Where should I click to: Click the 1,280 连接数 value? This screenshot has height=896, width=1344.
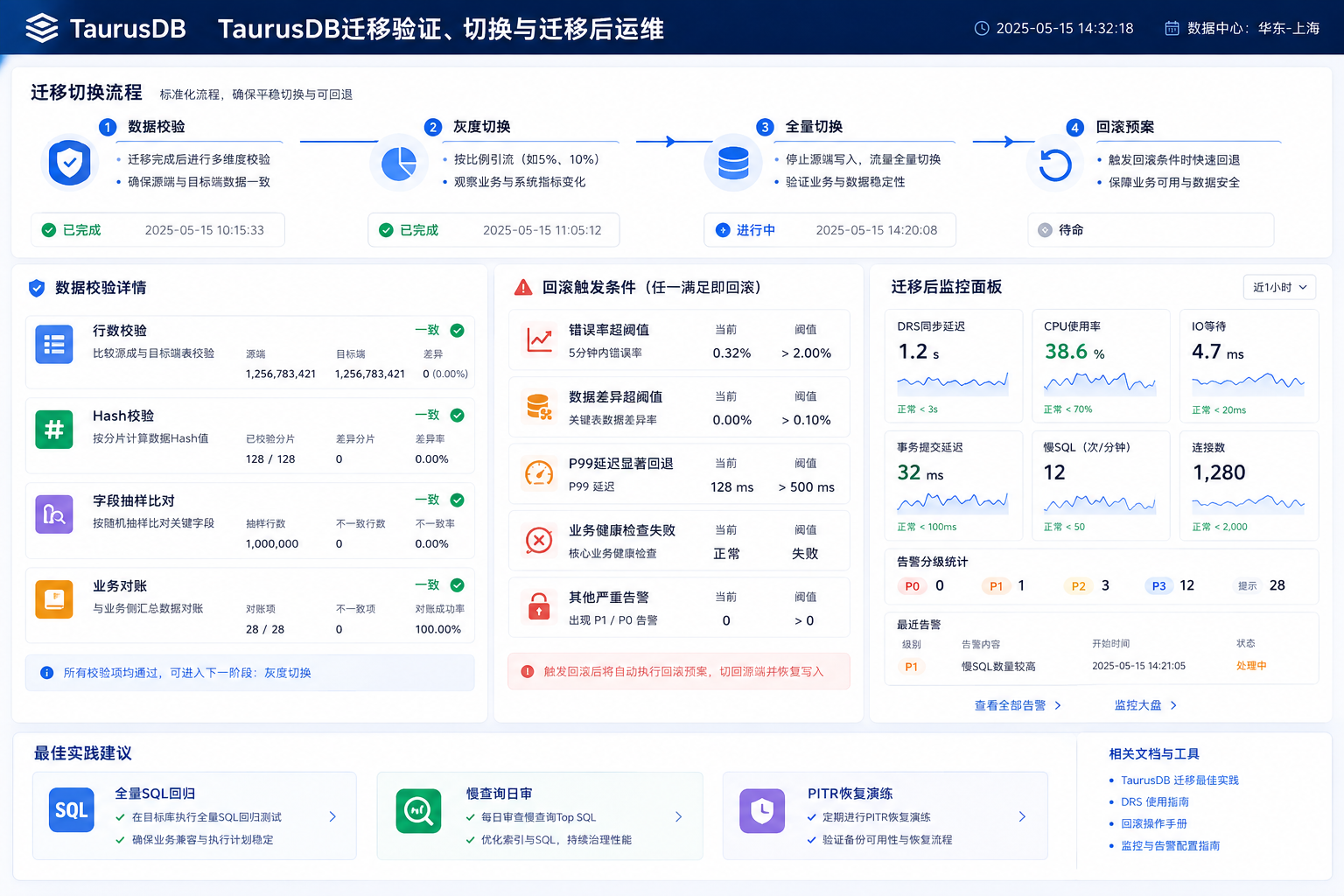click(1219, 472)
